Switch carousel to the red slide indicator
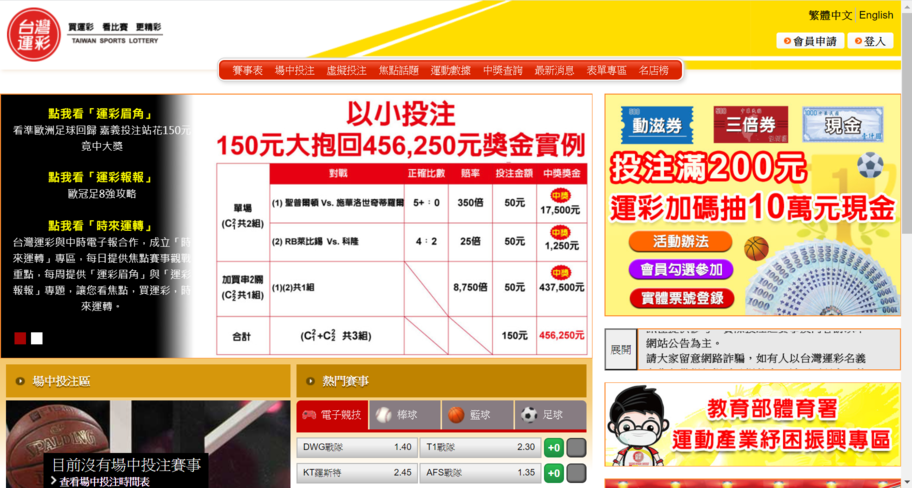The image size is (912, 488). point(20,338)
